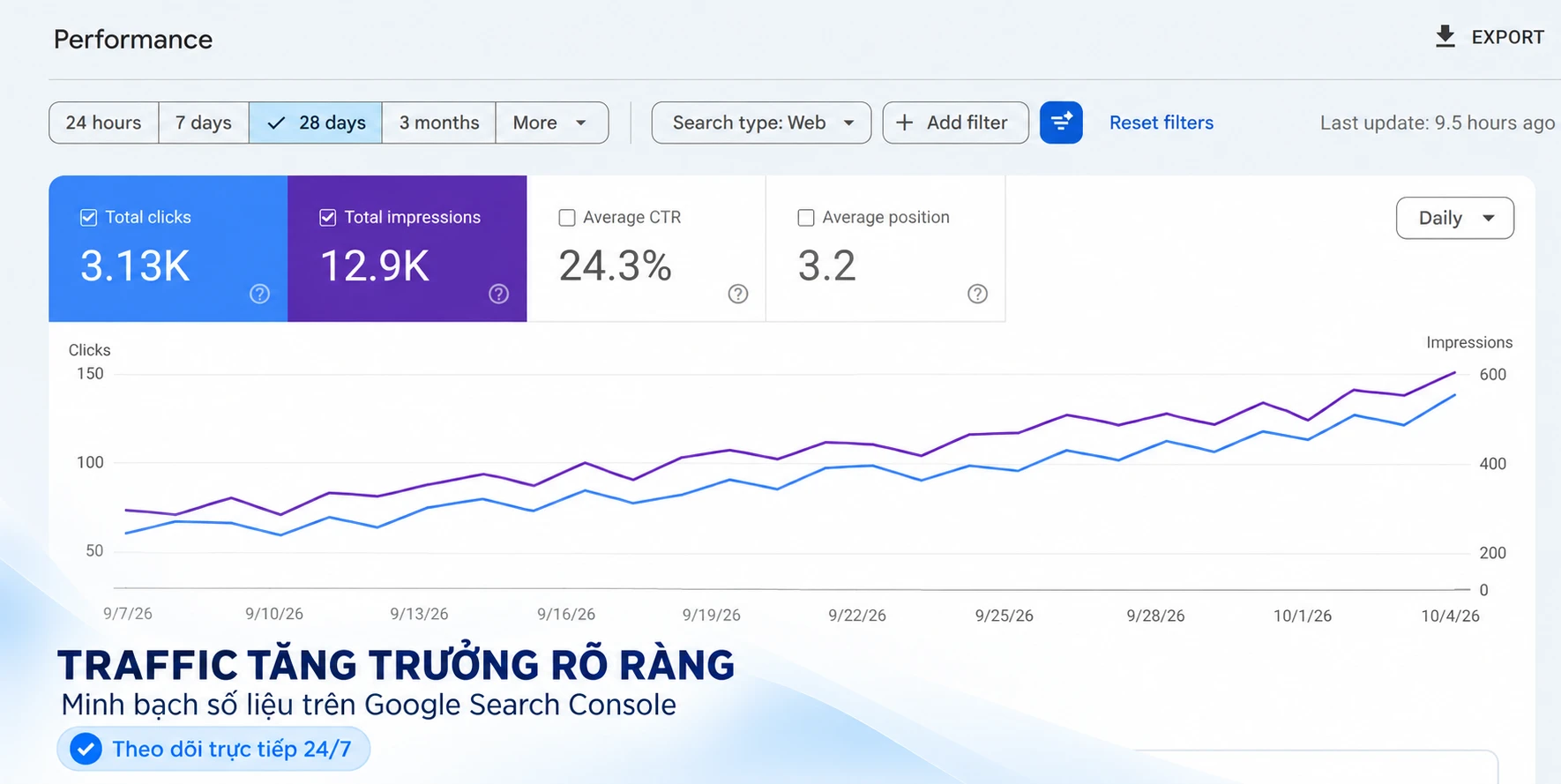Click the 9/22/26 date axis label
Screen dimensions: 1561x784
point(857,616)
